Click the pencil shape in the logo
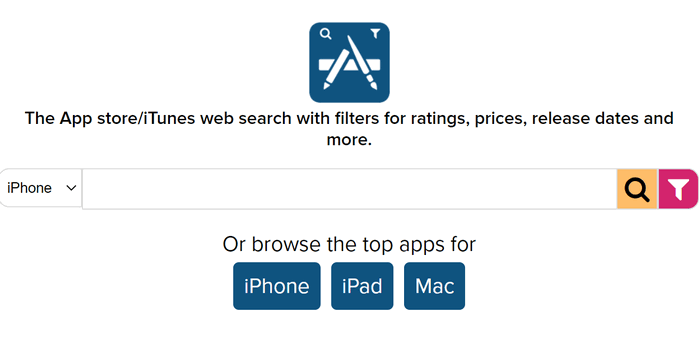700x361 pixels. point(336,70)
